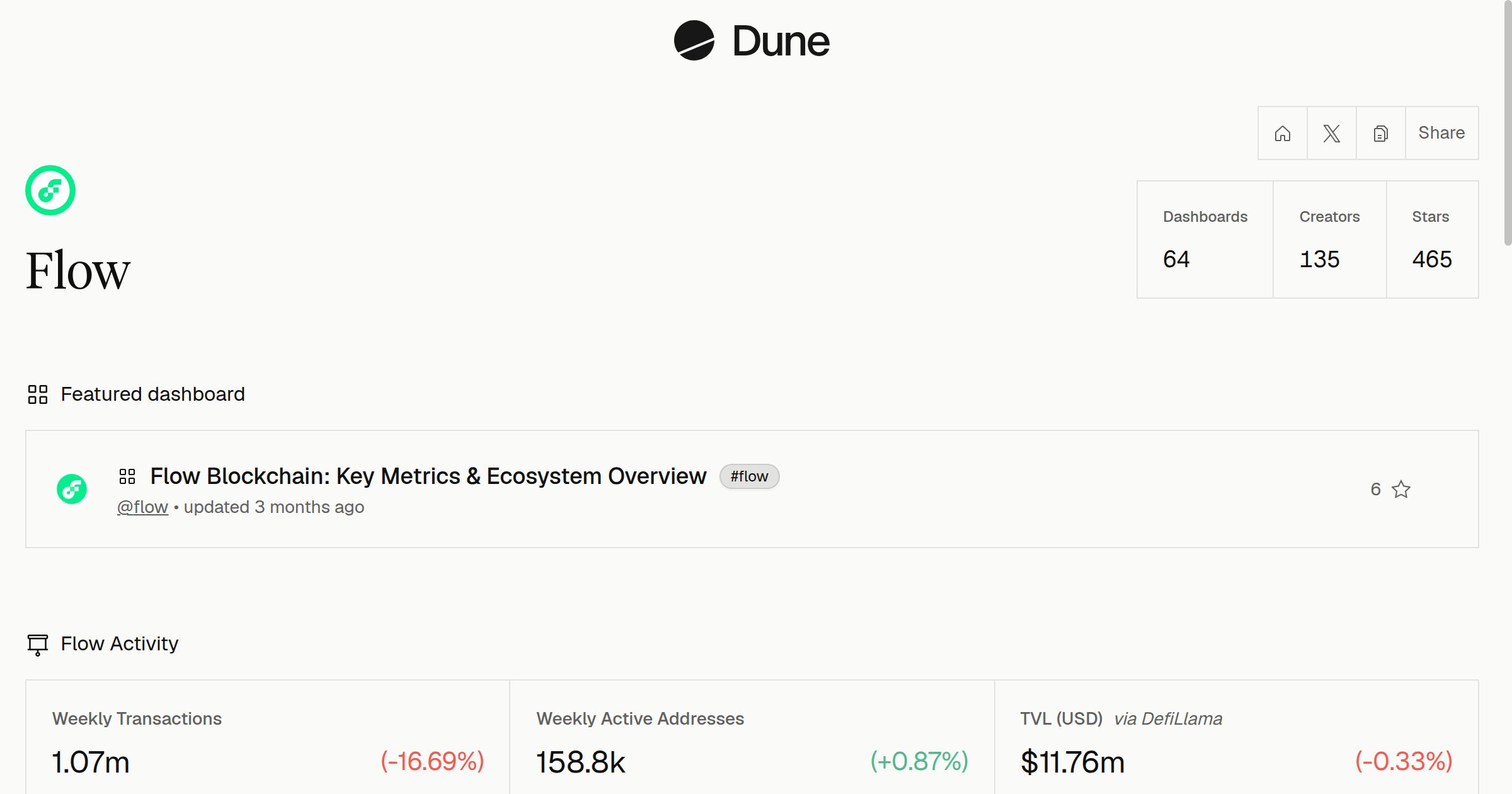This screenshot has width=1512, height=794.
Task: Open the X (Twitter) icon button
Action: [x=1332, y=133]
